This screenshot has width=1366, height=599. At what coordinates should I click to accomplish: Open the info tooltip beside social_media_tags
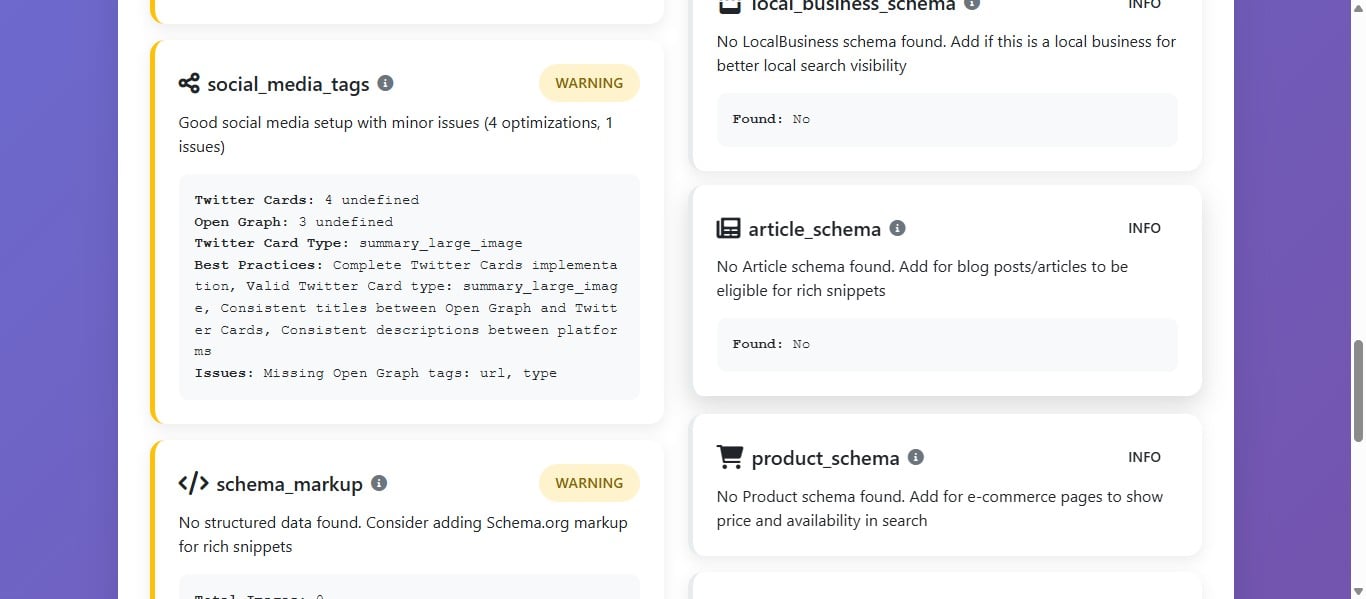coord(386,83)
